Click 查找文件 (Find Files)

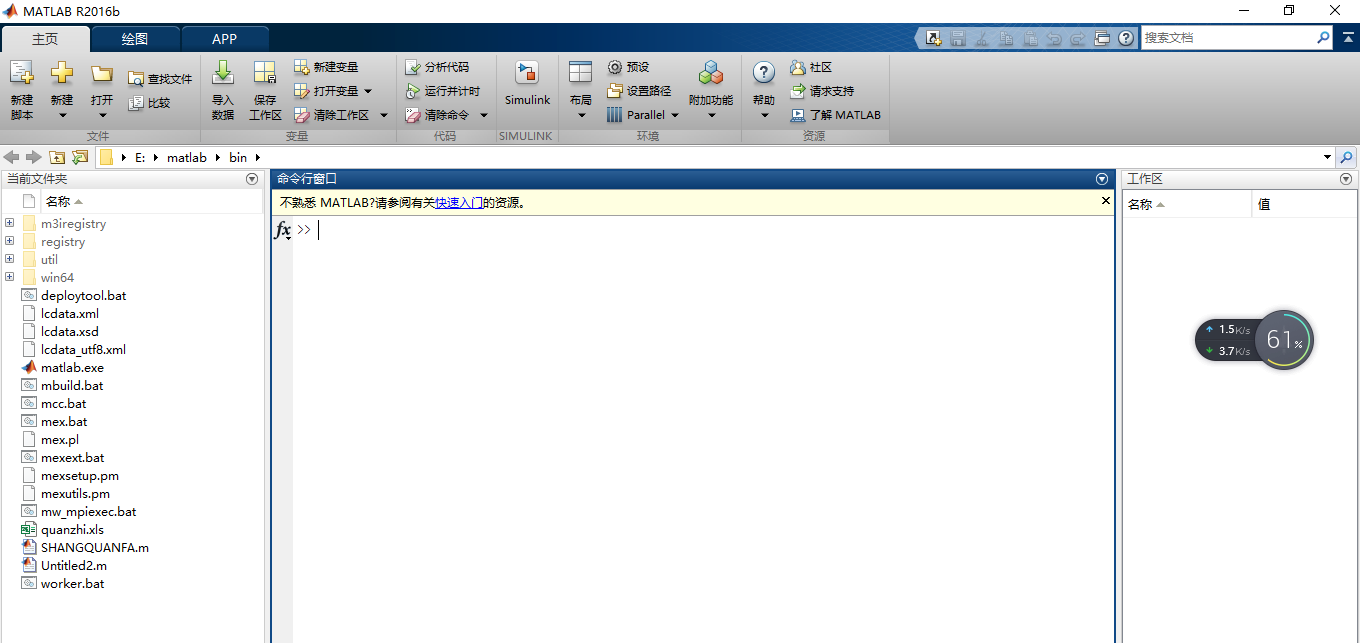(x=160, y=79)
